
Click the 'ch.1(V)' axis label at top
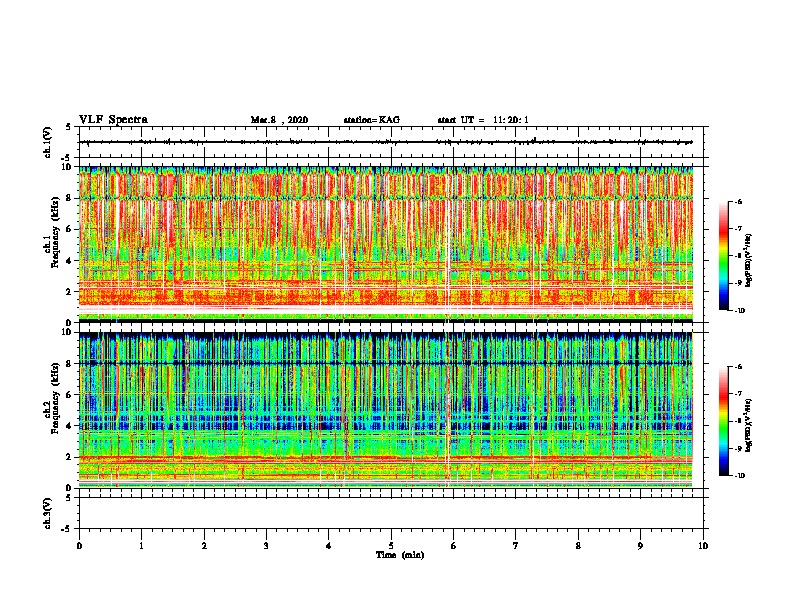(47, 142)
